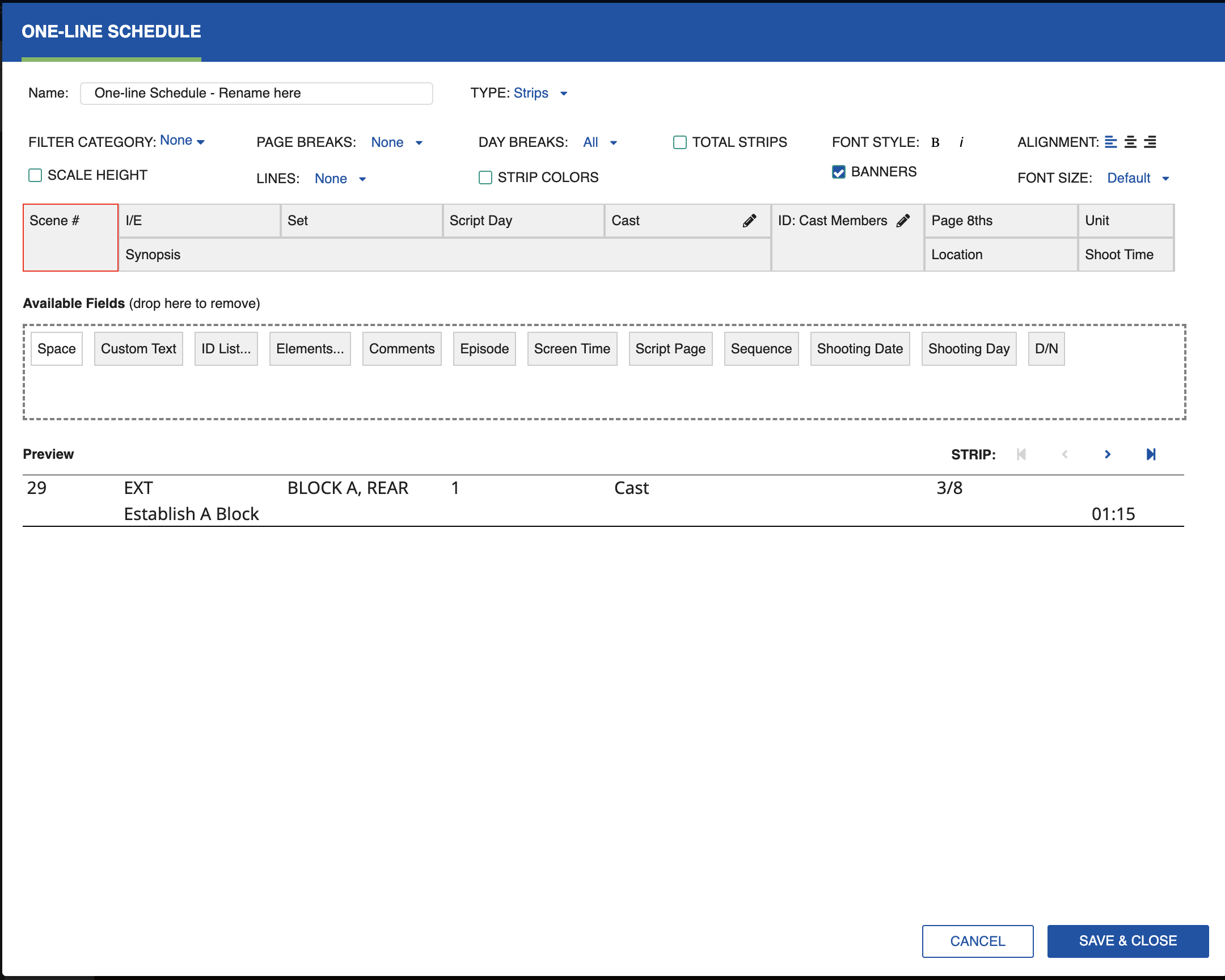This screenshot has height=980, width=1225.
Task: Advance to the next strip
Action: tap(1108, 454)
